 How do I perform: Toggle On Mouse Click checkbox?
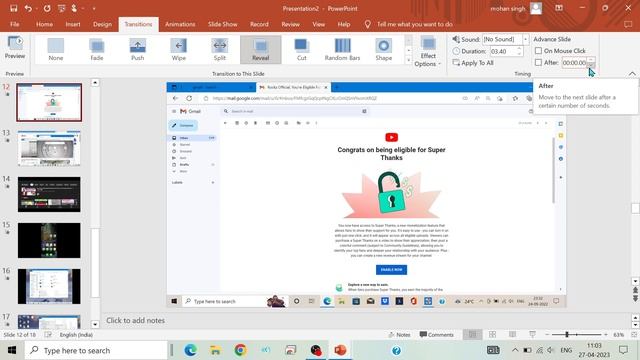coord(538,51)
